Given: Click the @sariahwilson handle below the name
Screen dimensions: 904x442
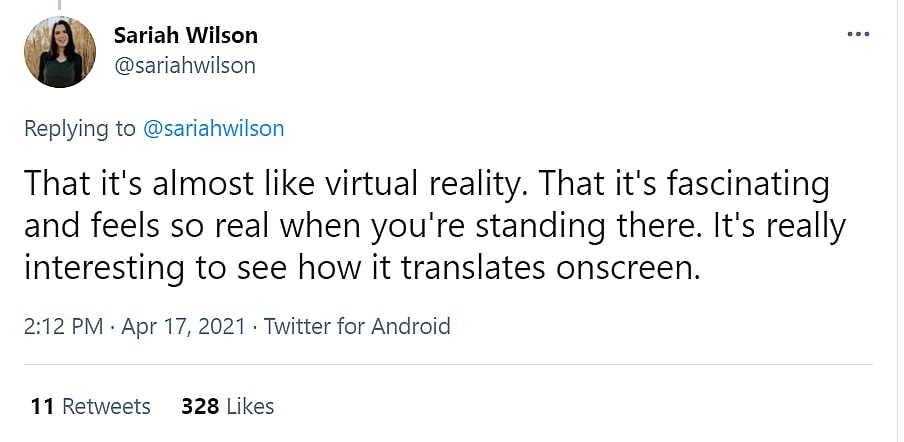Looking at the screenshot, I should [184, 66].
